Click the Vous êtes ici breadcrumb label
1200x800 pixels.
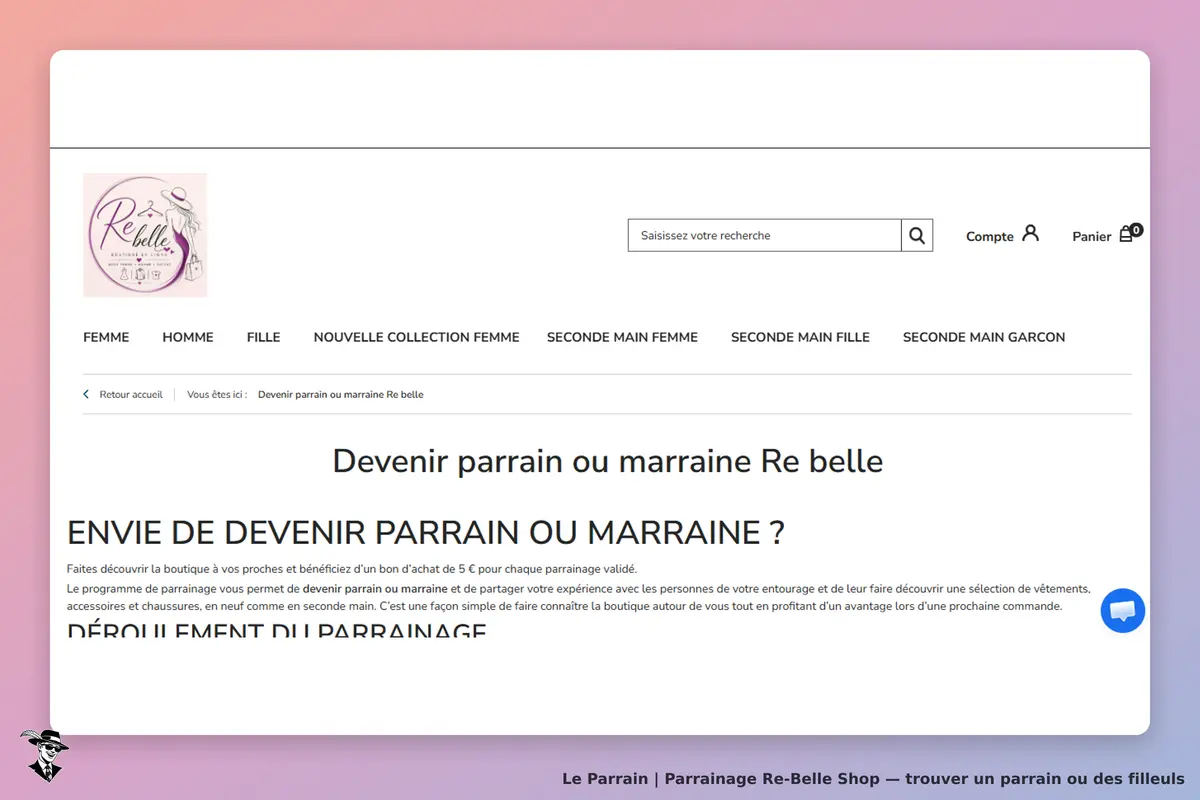click(x=217, y=395)
